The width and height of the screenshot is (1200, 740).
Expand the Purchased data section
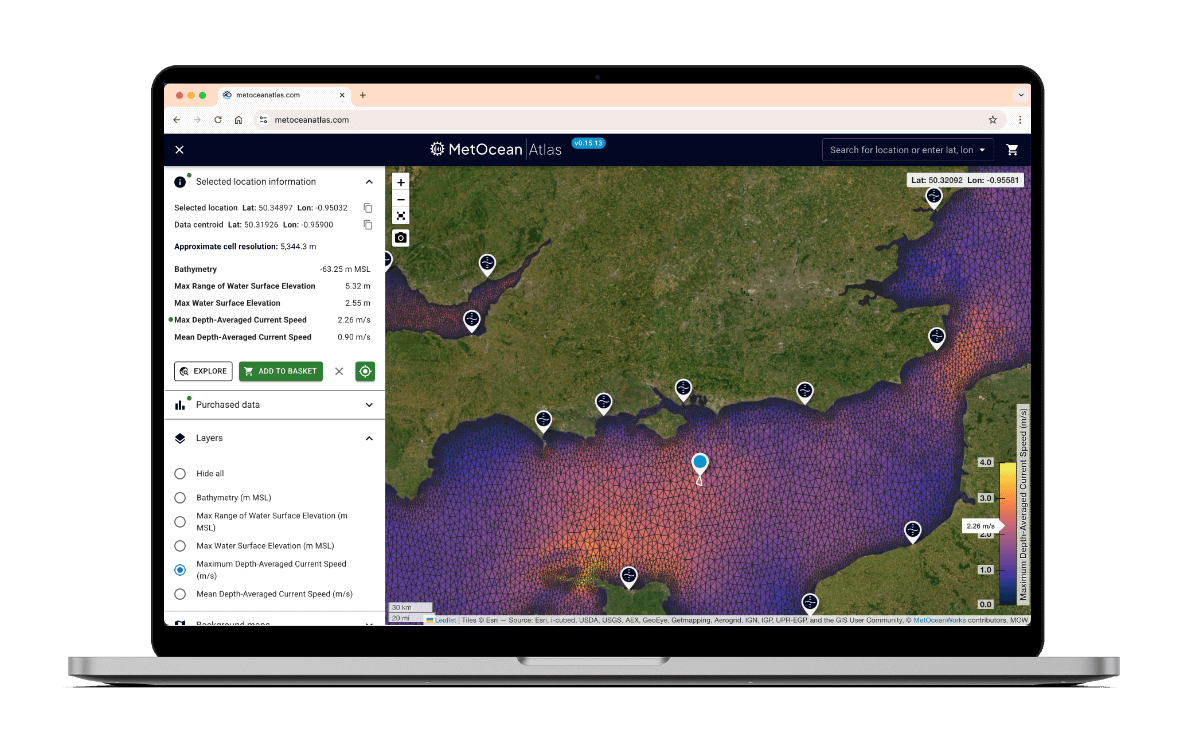(x=369, y=405)
